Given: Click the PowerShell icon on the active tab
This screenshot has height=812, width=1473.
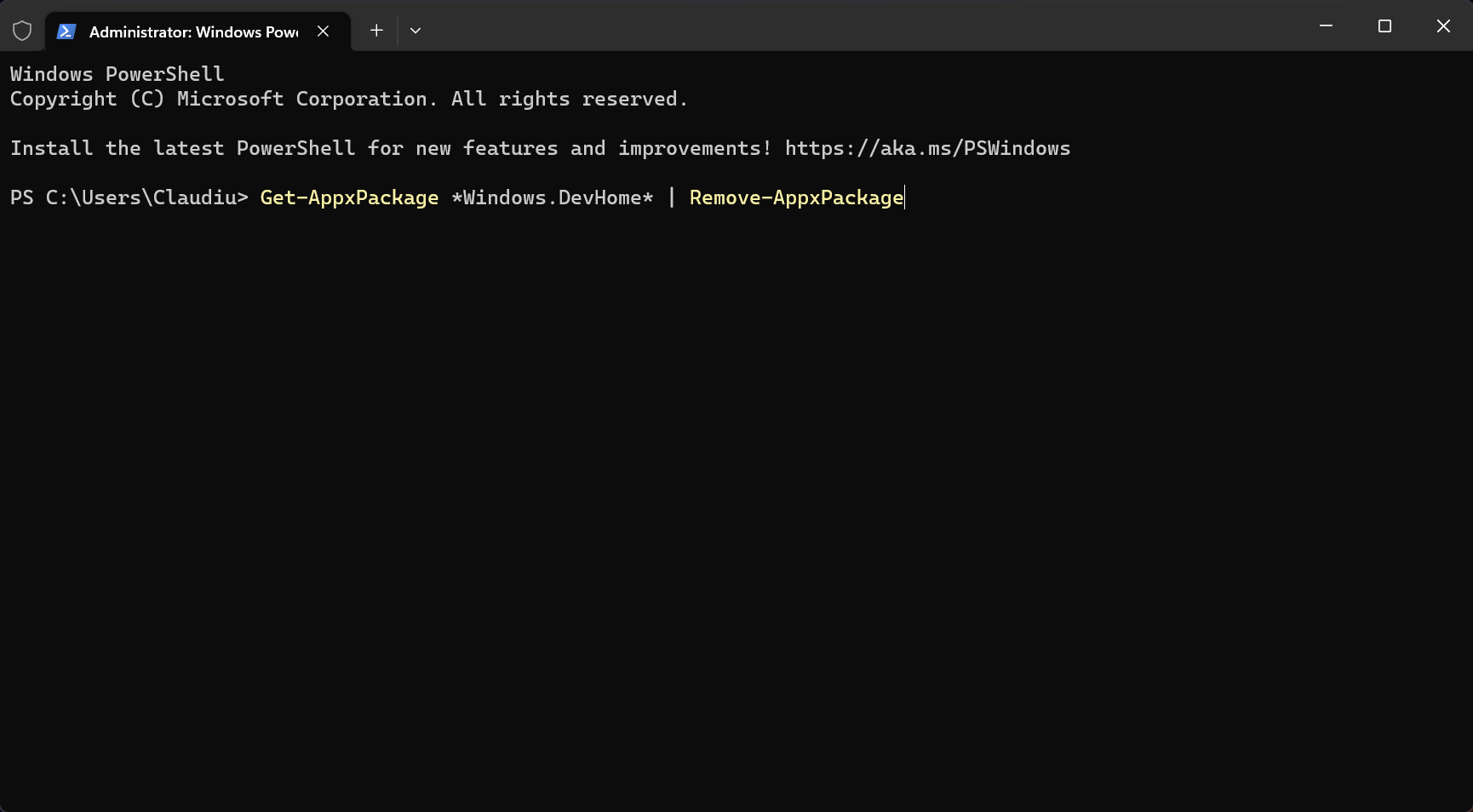Looking at the screenshot, I should (x=66, y=31).
